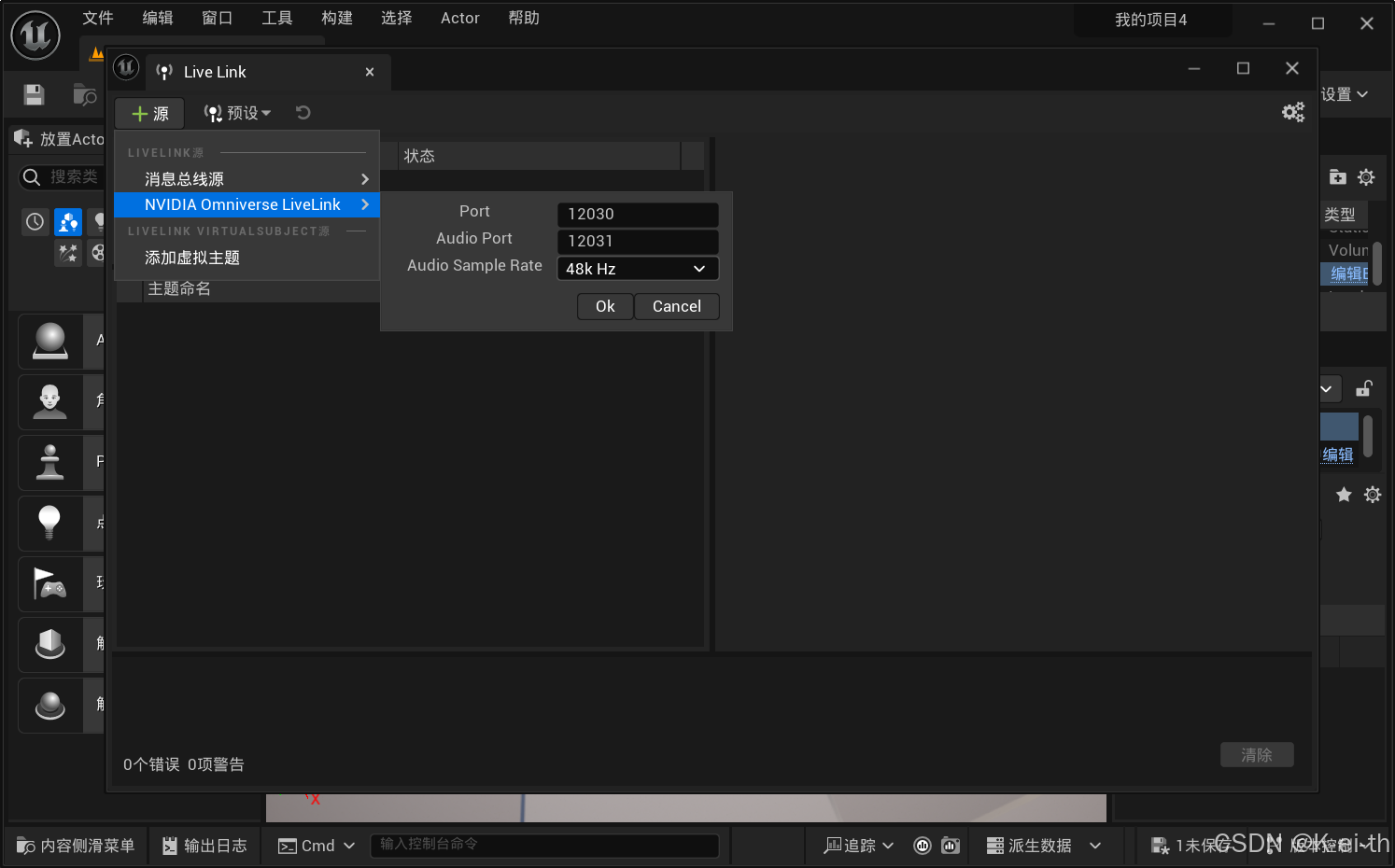Select the visual effects sparkle icon
The width and height of the screenshot is (1395, 868).
click(68, 253)
